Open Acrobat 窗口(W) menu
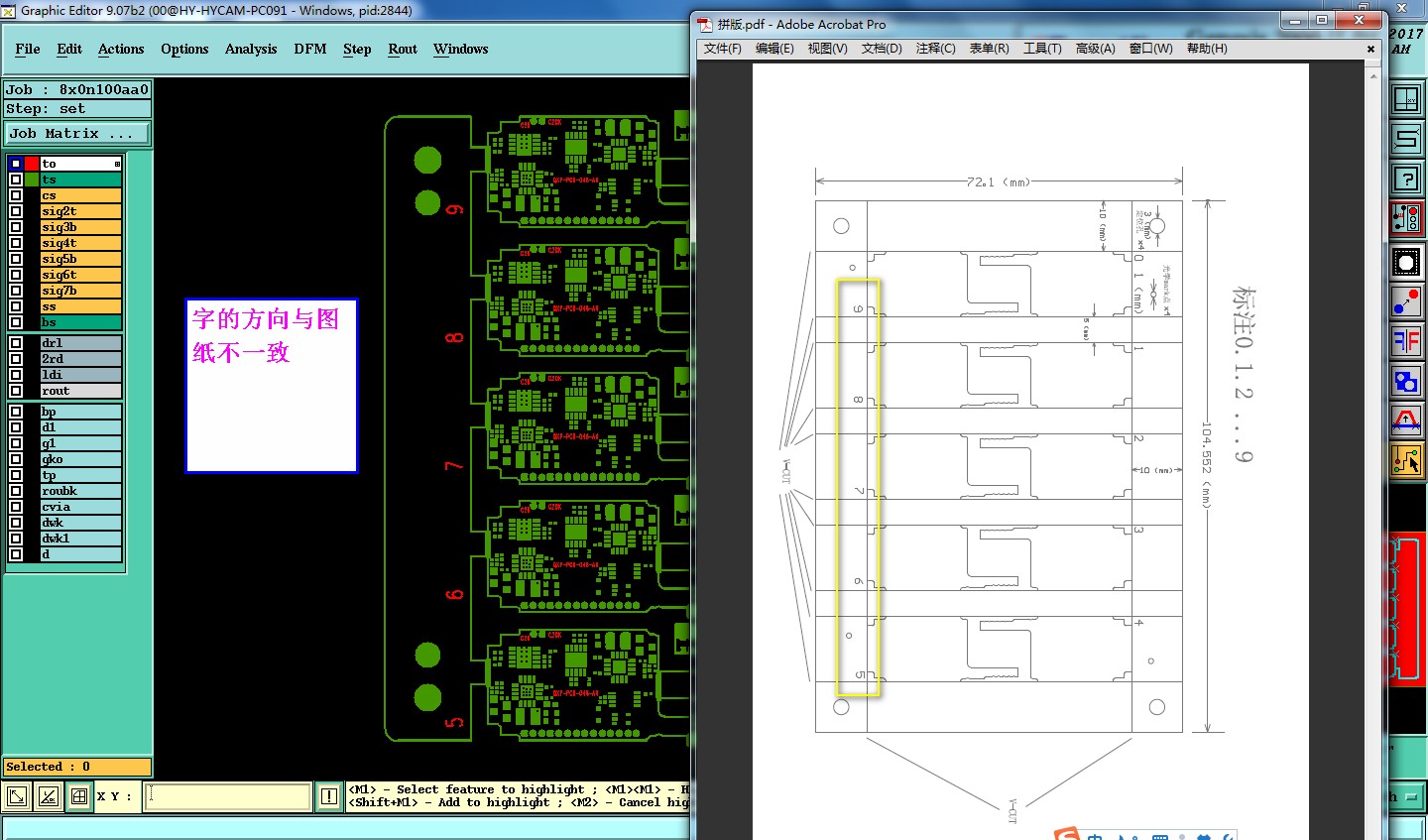Image resolution: width=1428 pixels, height=840 pixels. tap(1150, 49)
